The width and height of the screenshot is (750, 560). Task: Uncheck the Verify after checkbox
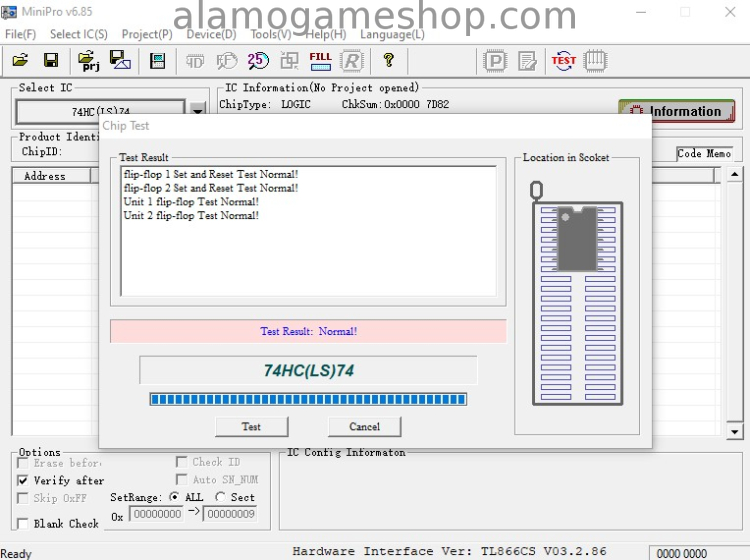click(23, 480)
